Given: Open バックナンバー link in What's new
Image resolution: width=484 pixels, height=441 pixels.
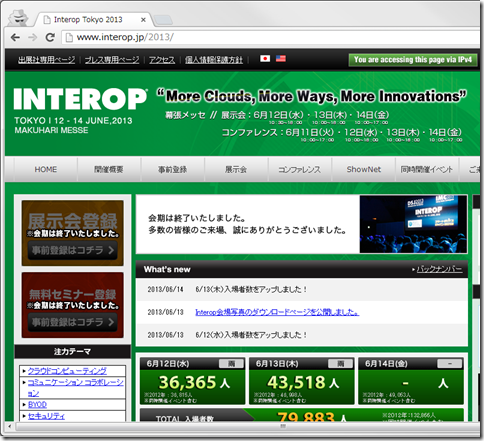Looking at the screenshot, I should pyautogui.click(x=439, y=269).
